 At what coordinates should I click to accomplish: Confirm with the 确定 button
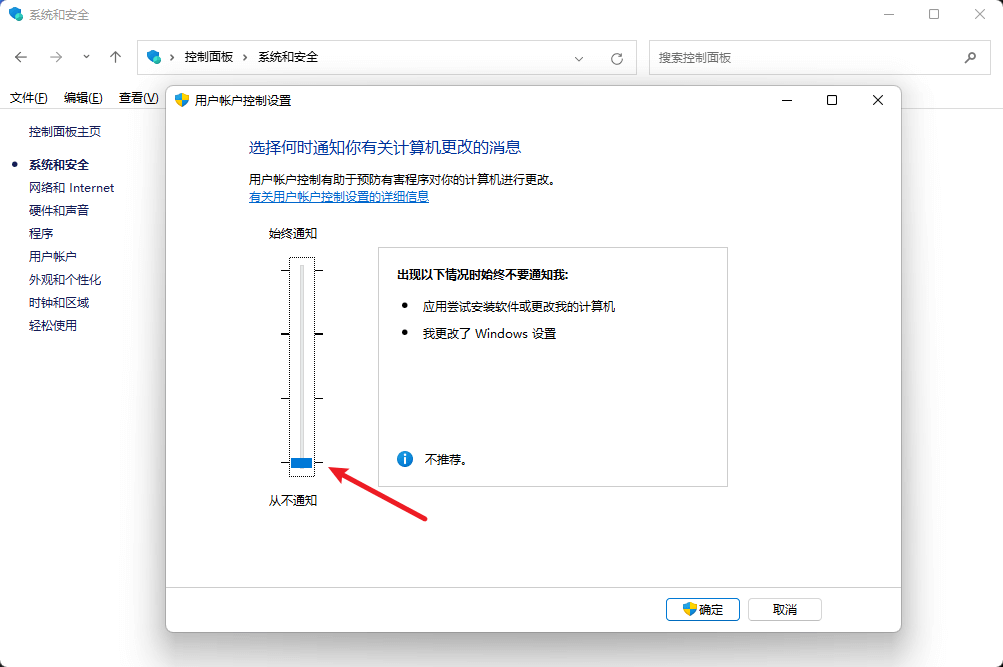pyautogui.click(x=702, y=609)
